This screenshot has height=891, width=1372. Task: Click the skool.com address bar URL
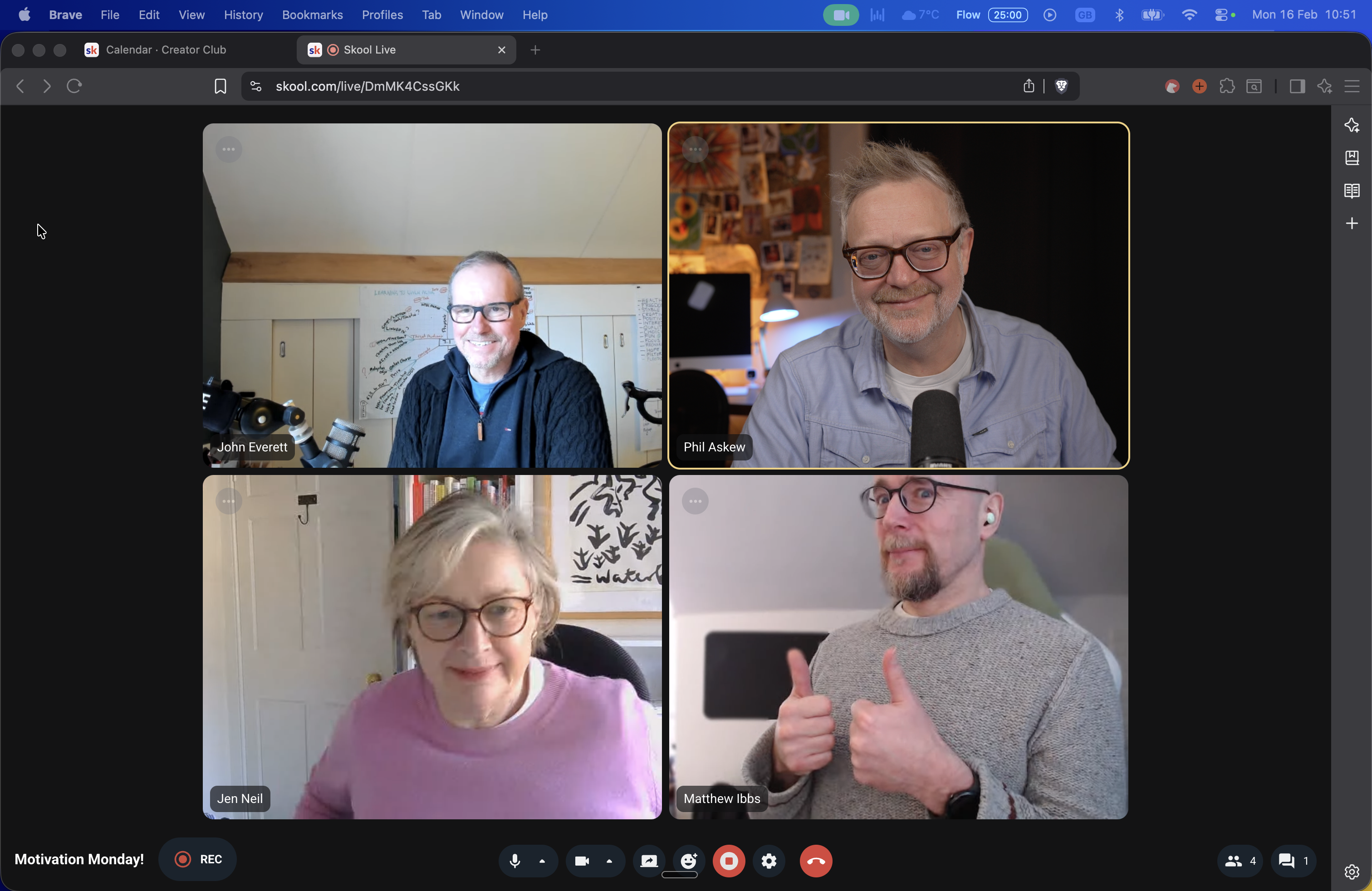[367, 86]
